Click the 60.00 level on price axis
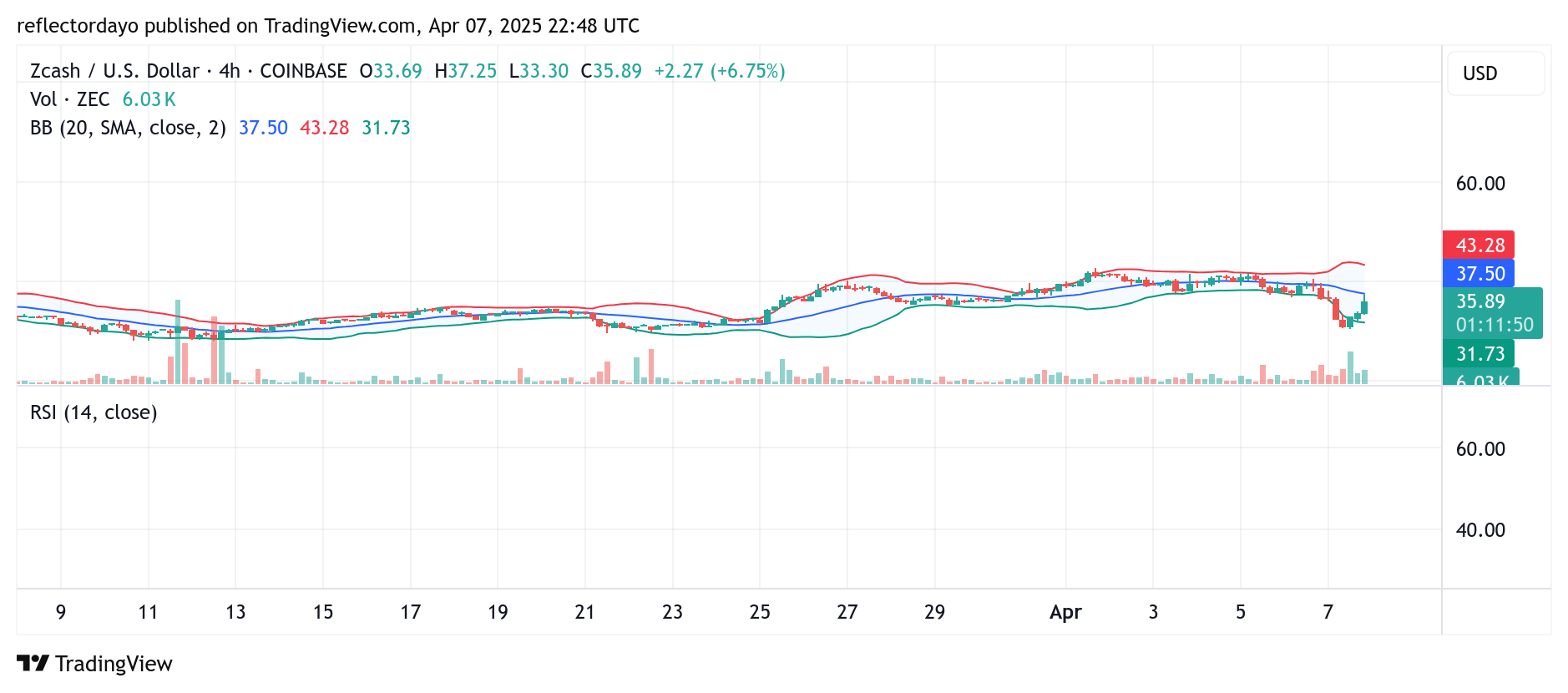Screen dimensions: 1568x693 [x=1480, y=184]
